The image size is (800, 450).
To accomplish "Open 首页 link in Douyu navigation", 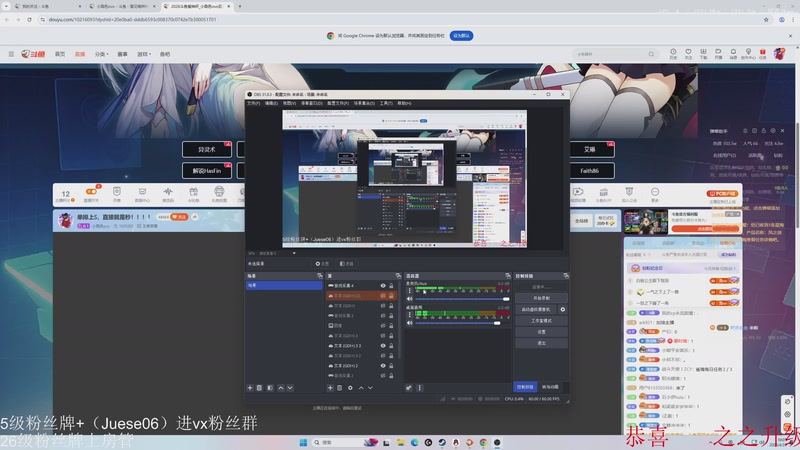I will 60,54.
